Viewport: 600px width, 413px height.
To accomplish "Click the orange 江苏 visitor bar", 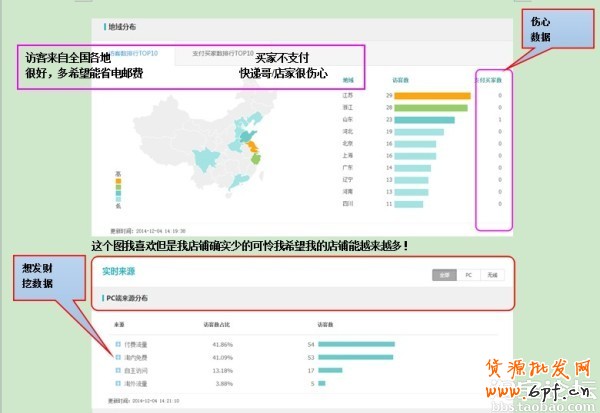I will click(x=431, y=96).
